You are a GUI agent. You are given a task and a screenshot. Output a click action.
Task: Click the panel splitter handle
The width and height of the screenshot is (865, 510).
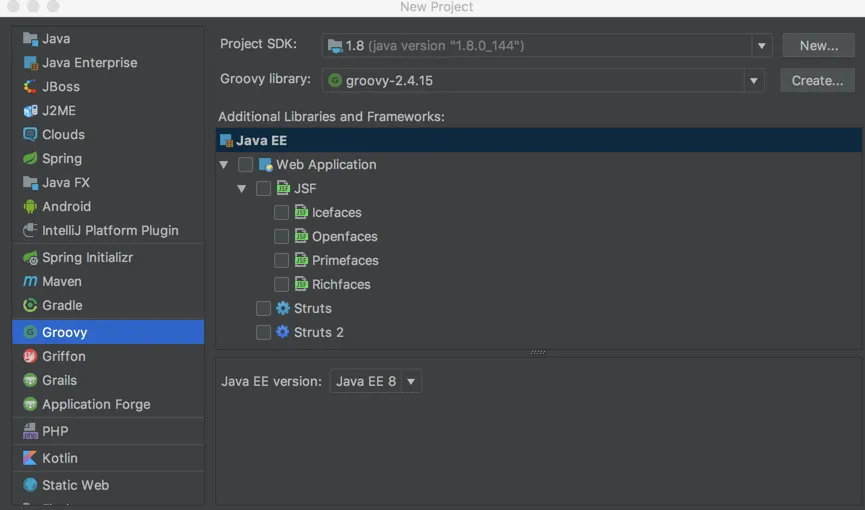538,352
